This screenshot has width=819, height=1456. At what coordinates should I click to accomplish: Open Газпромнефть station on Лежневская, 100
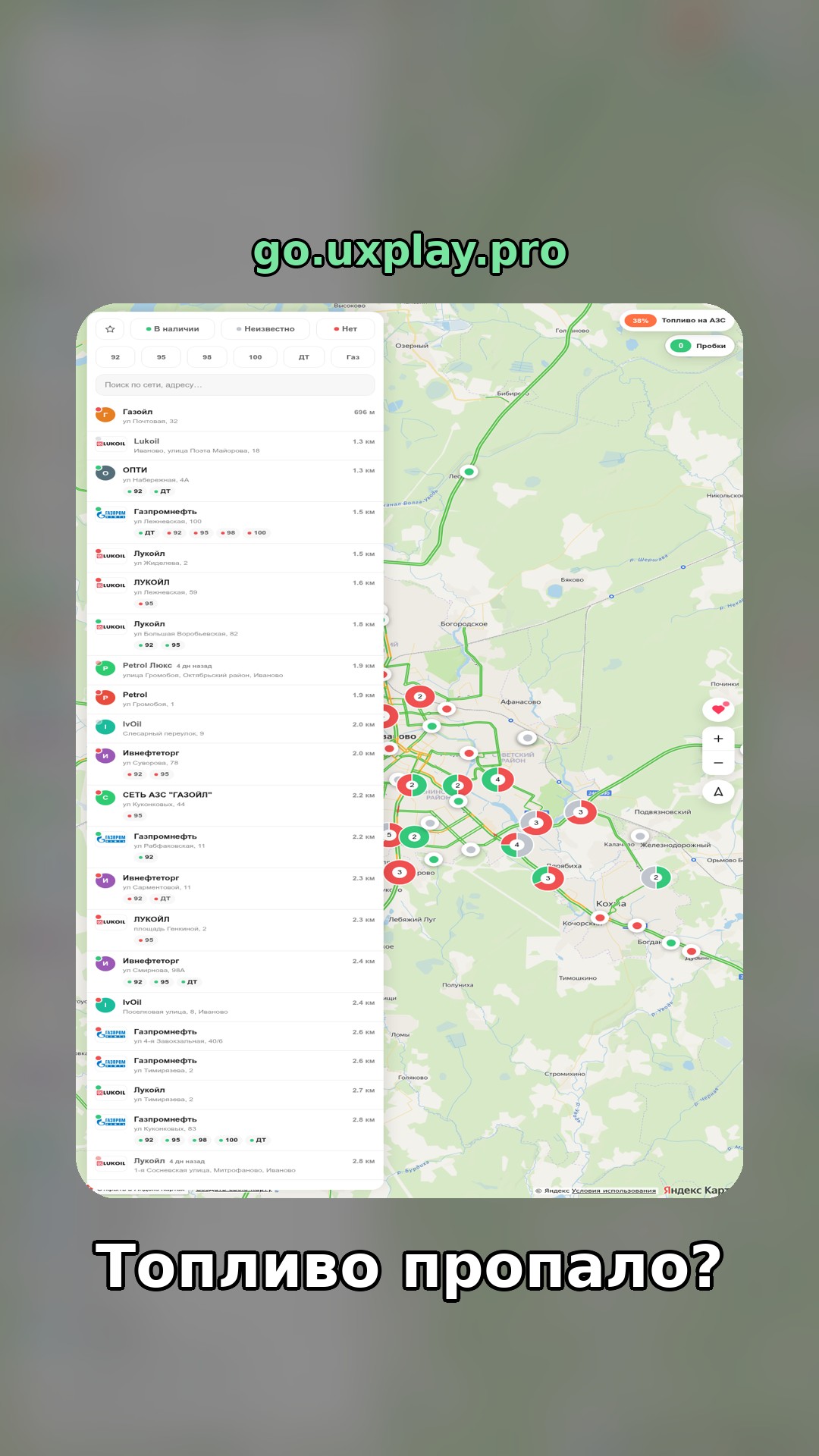(x=235, y=522)
